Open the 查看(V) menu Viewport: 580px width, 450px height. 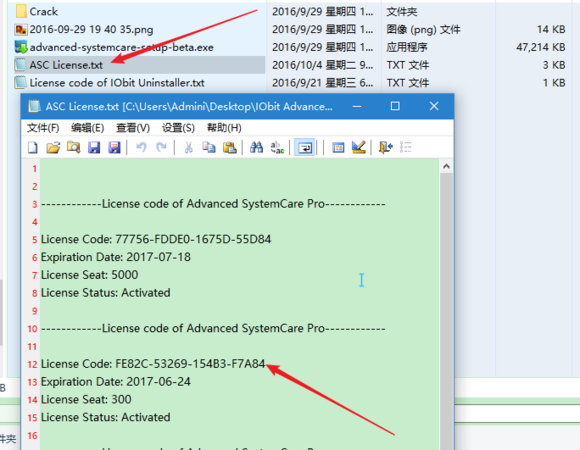click(x=133, y=128)
